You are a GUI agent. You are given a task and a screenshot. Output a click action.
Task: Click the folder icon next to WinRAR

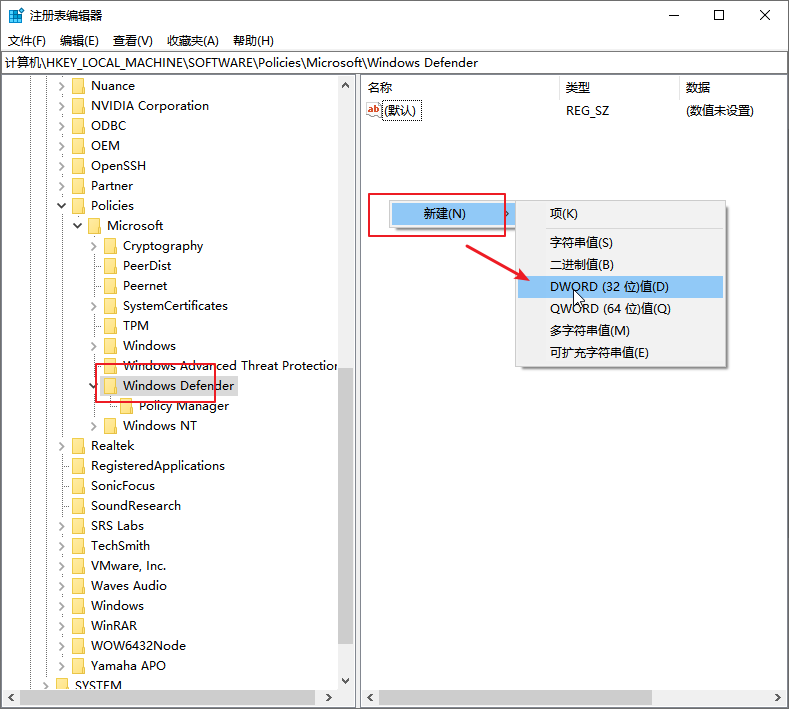pyautogui.click(x=78, y=626)
